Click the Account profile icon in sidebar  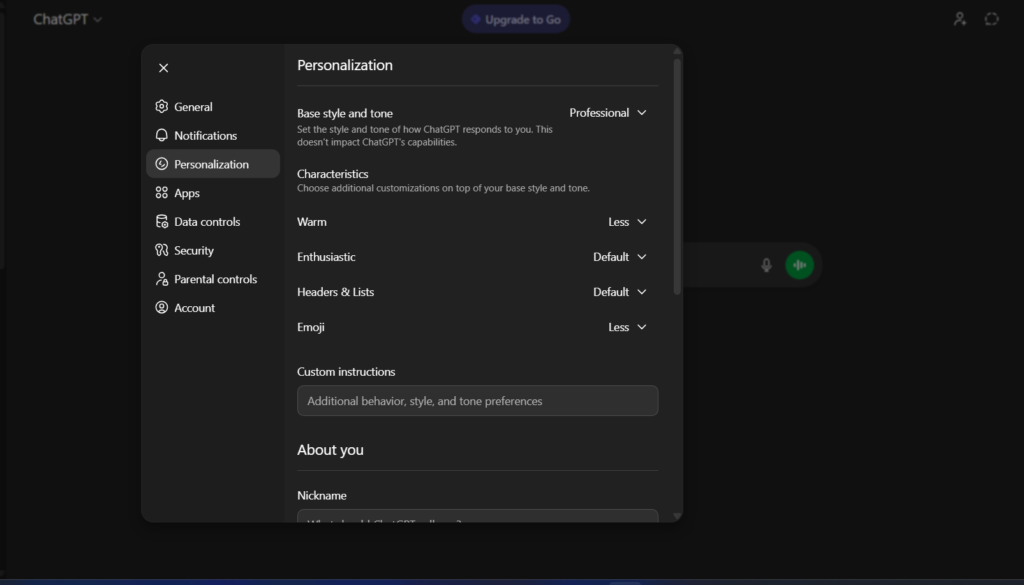click(162, 307)
